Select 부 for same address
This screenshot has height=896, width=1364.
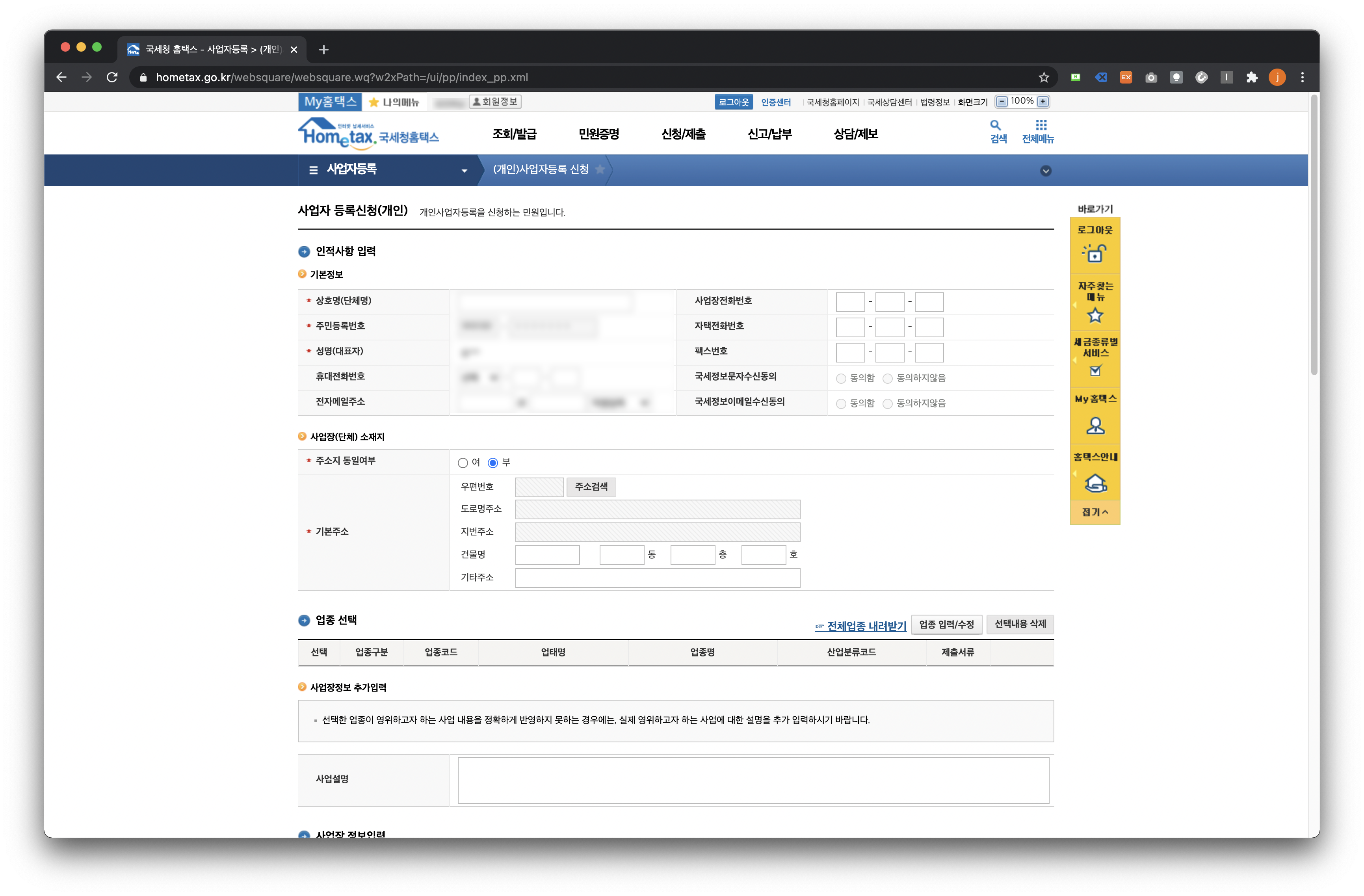point(493,463)
